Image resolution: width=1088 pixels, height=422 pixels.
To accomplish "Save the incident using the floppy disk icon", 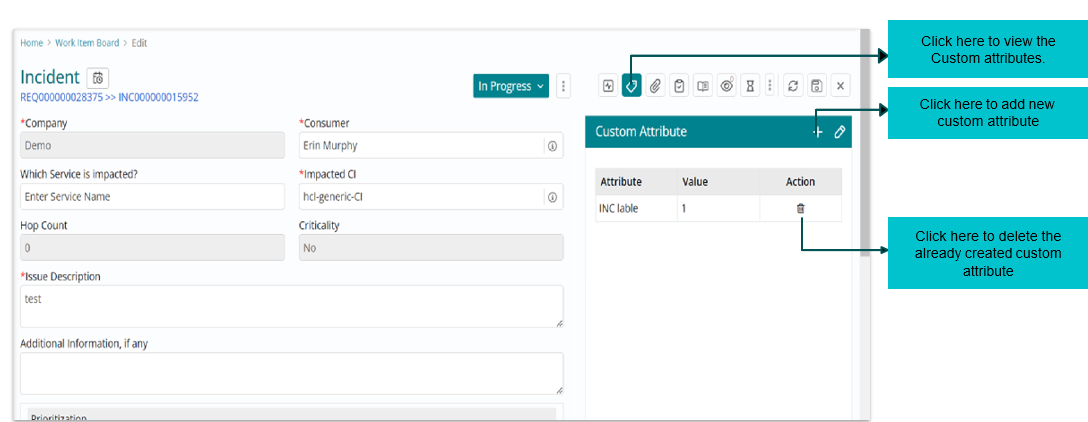I will click(817, 86).
